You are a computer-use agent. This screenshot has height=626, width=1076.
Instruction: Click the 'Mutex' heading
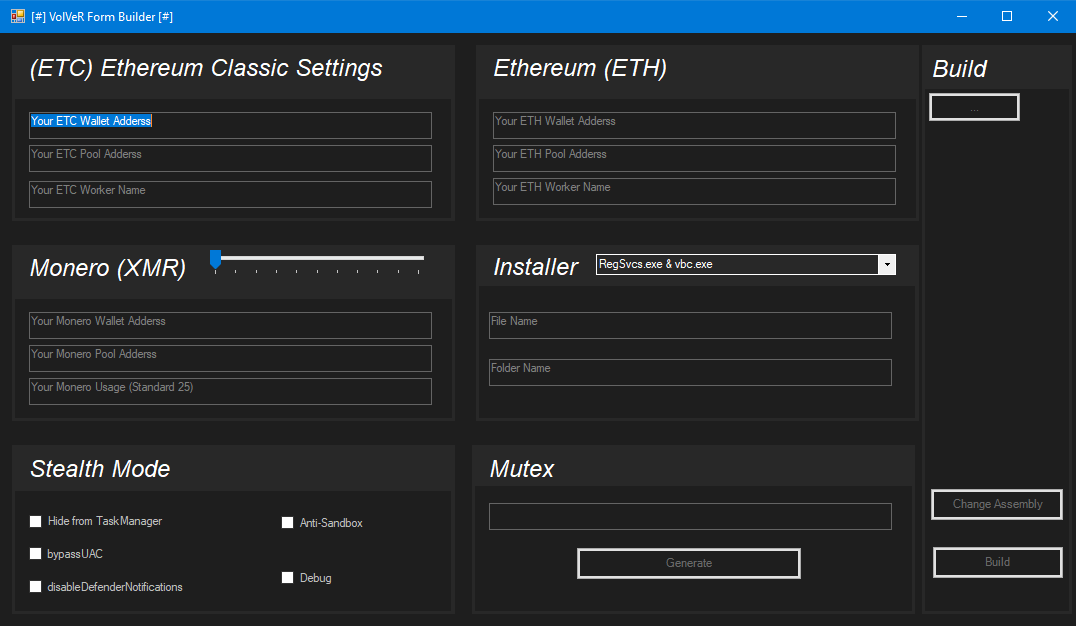click(x=522, y=469)
